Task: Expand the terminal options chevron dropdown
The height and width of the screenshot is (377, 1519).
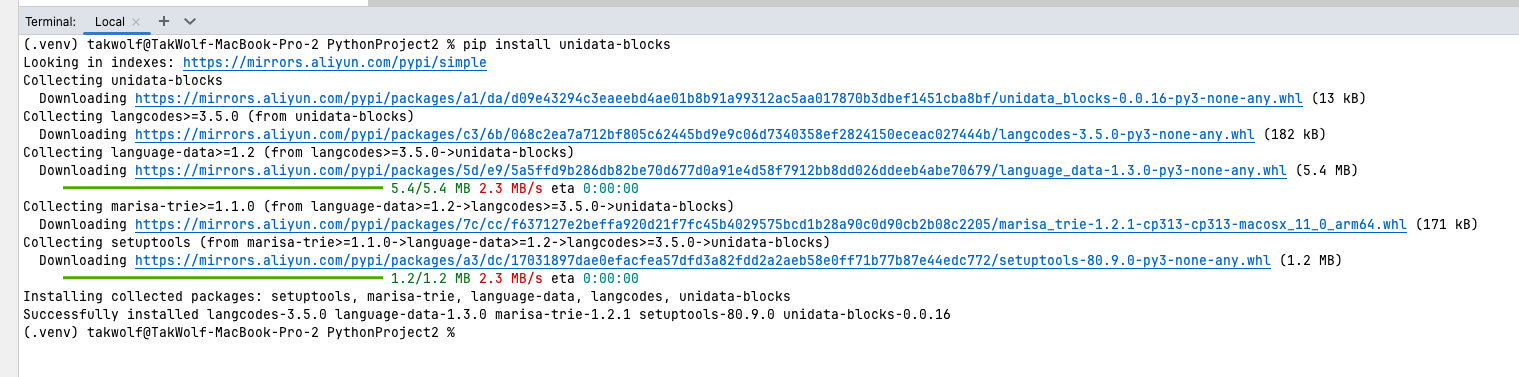Action: tap(190, 21)
